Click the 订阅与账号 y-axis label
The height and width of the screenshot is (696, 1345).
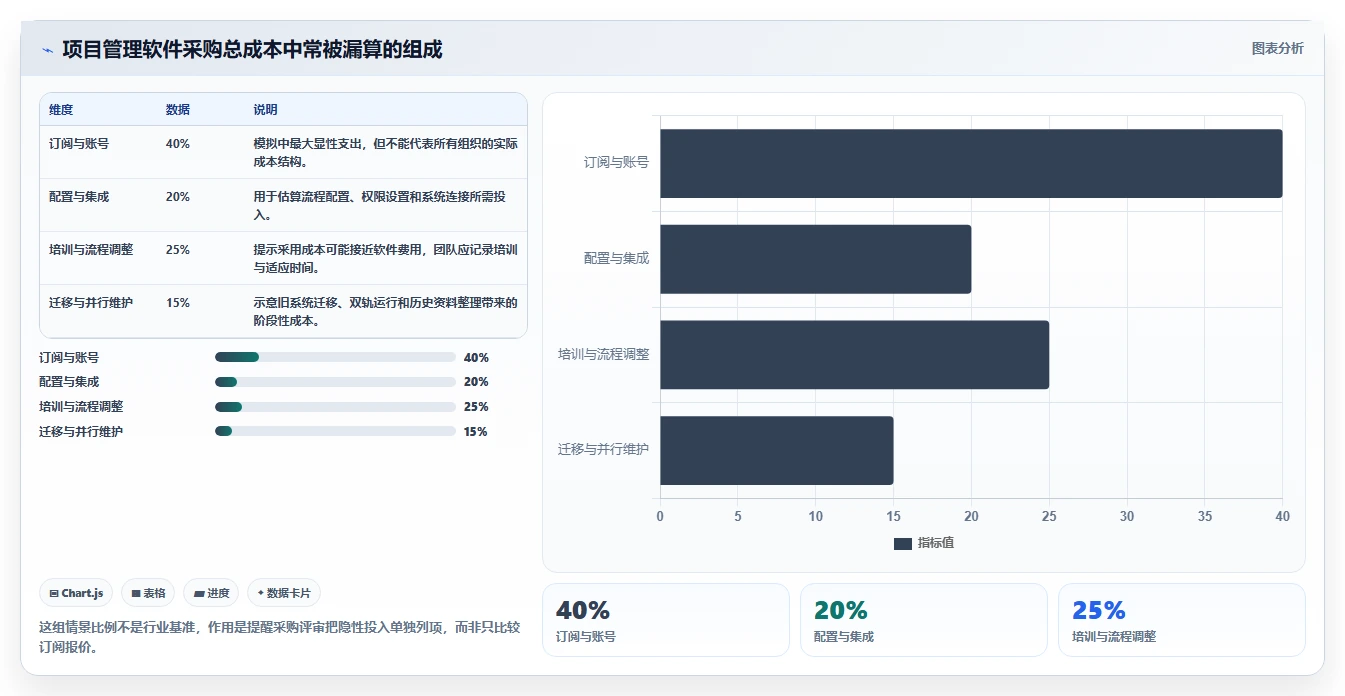coord(616,162)
